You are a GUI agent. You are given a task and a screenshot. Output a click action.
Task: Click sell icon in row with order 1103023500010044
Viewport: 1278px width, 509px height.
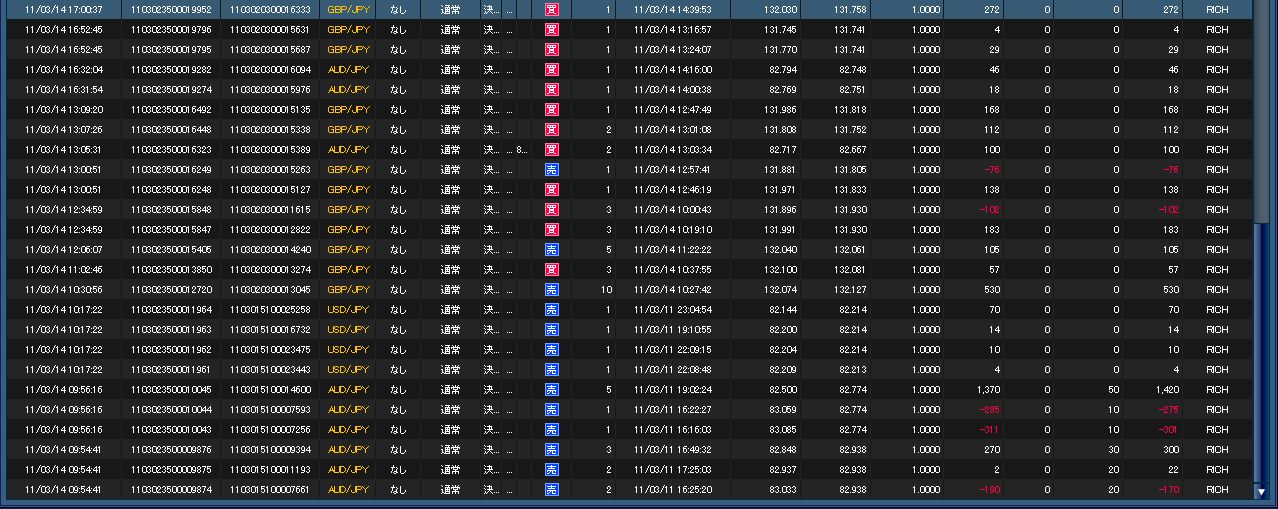click(551, 410)
